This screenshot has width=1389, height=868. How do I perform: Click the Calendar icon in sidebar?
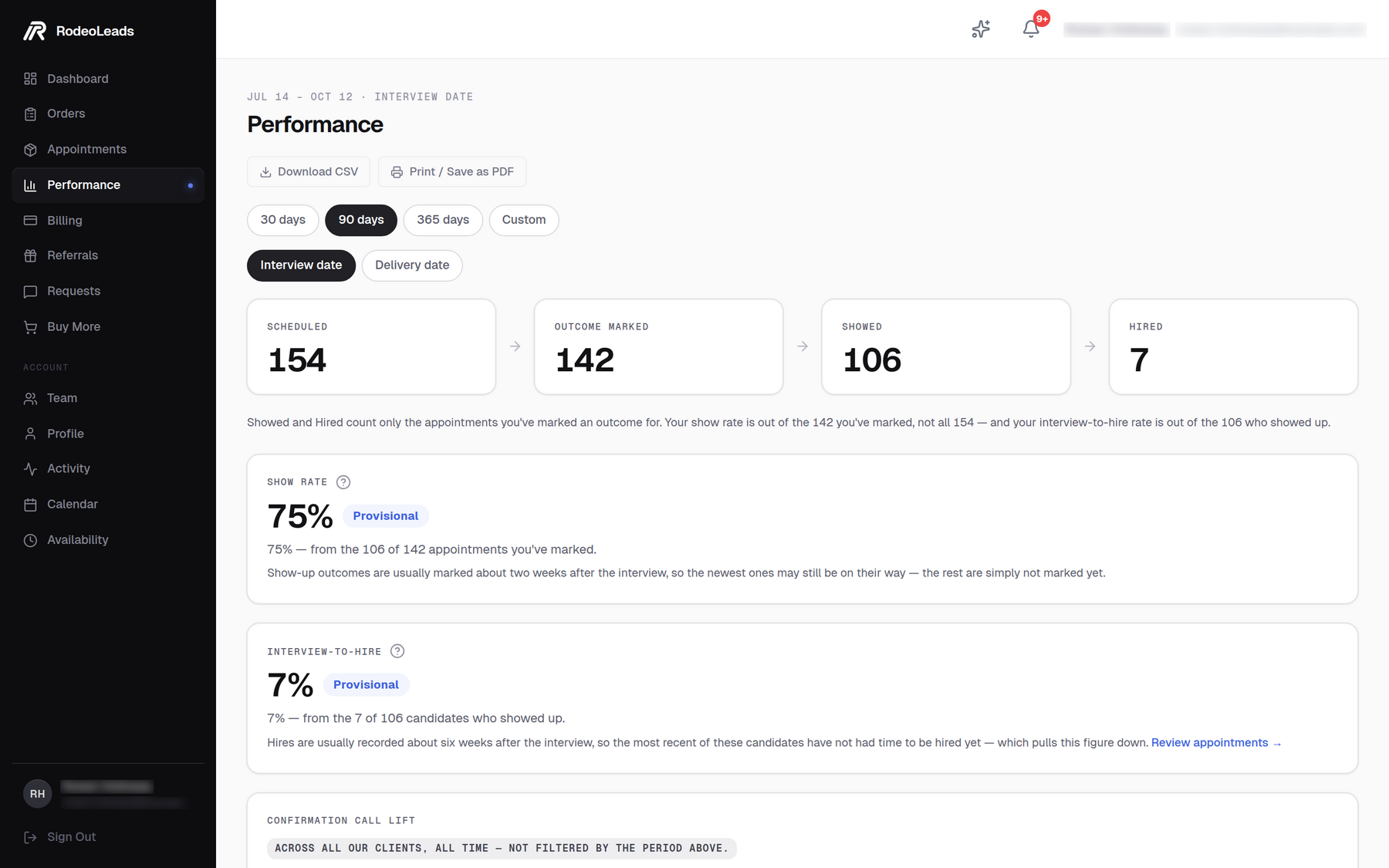[30, 505]
